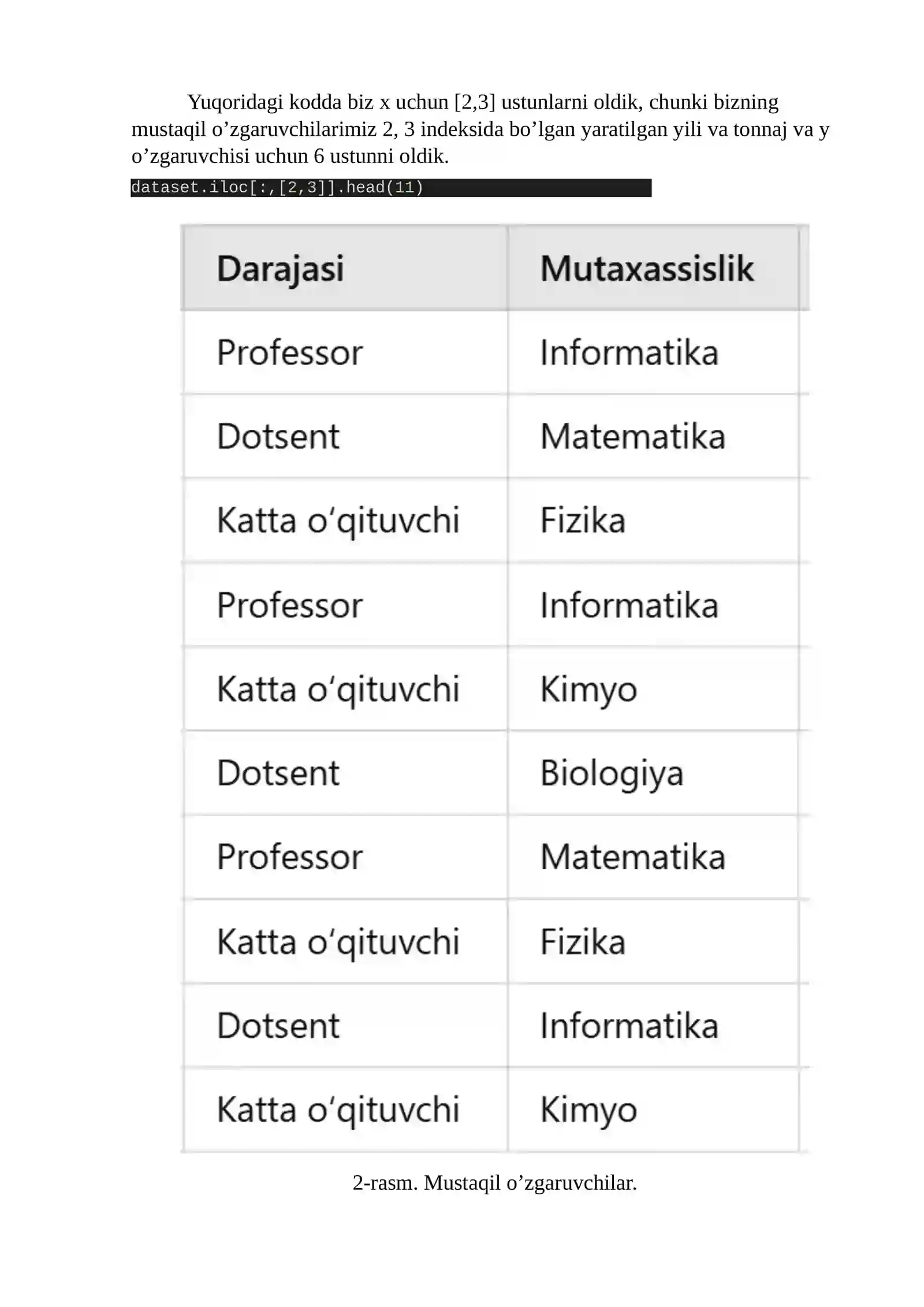
Task: Click the Biologiya cell
Action: click(653, 773)
